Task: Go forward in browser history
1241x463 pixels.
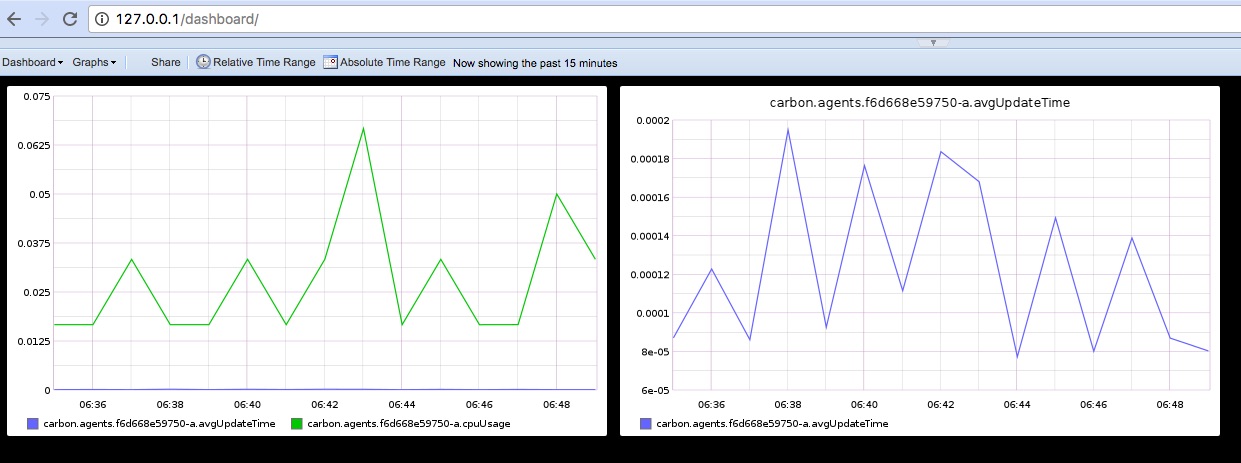Action: [41, 19]
